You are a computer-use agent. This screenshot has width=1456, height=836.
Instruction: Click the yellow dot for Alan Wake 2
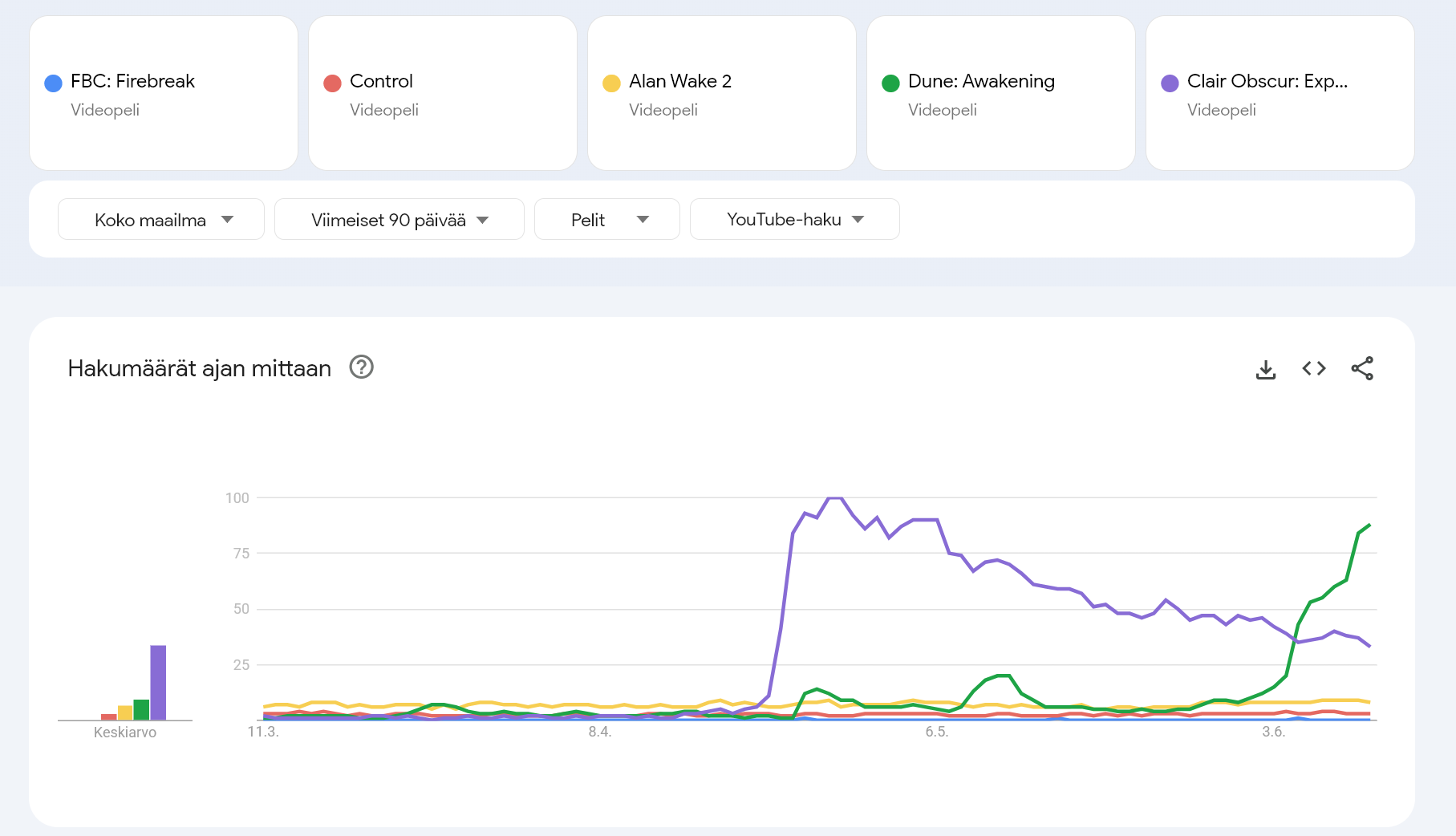611,83
